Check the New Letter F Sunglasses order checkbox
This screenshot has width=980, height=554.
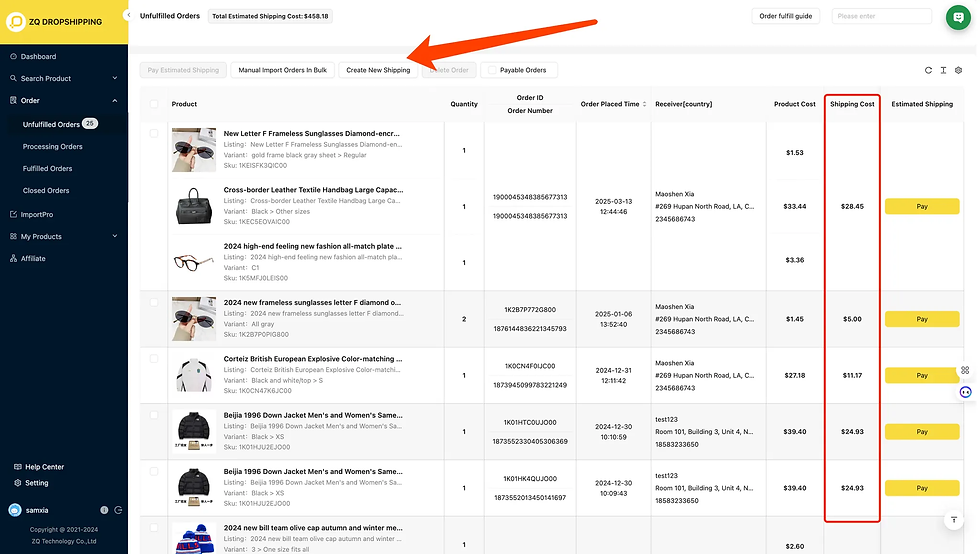point(154,133)
